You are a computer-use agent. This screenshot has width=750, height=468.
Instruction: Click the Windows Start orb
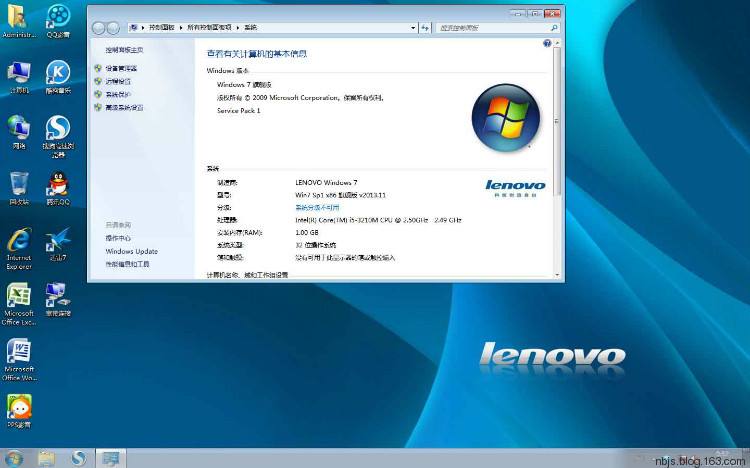coord(13,459)
